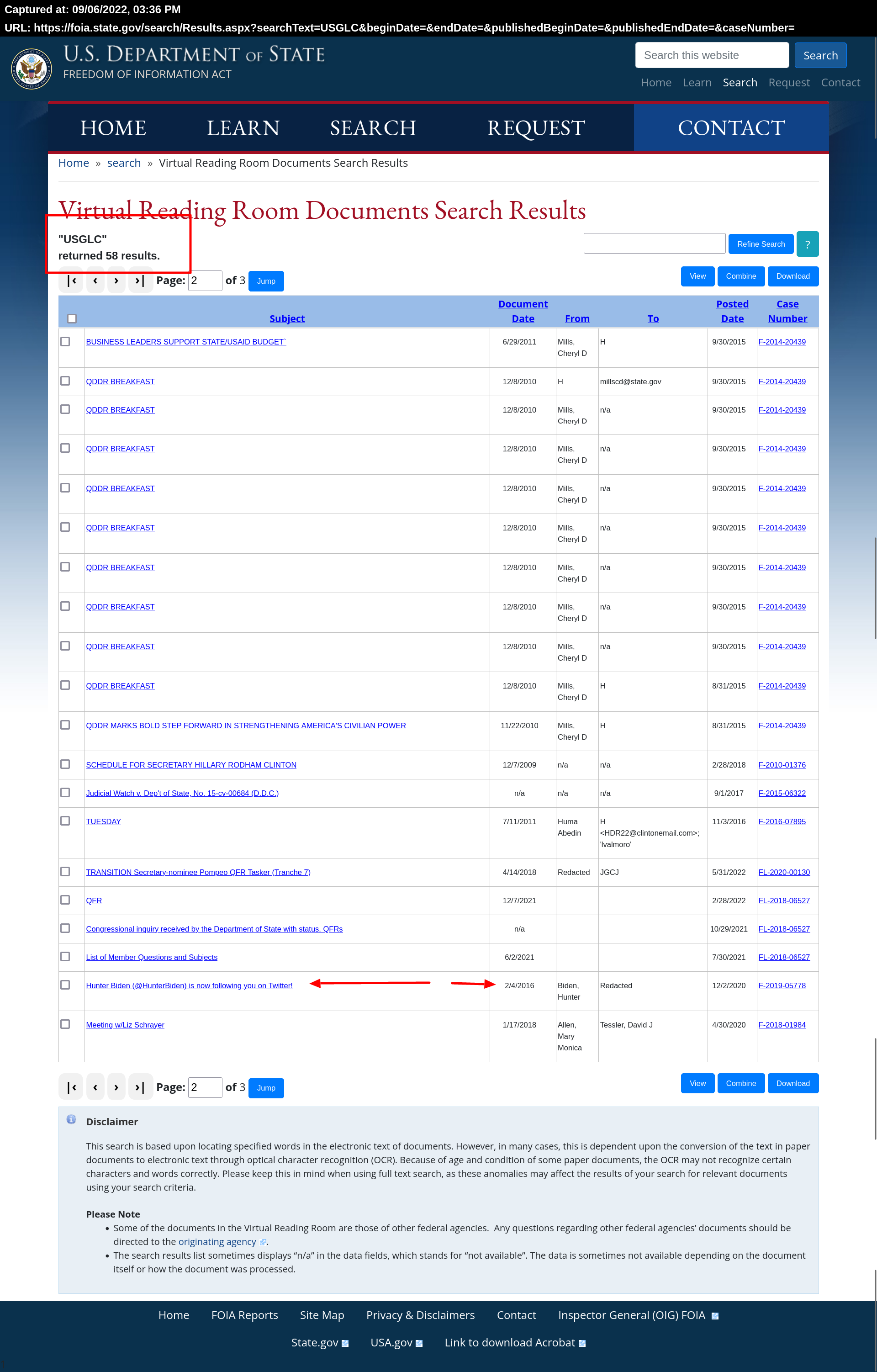
Task: Select checkbox for Judicial Watch row
Action: coord(65,793)
